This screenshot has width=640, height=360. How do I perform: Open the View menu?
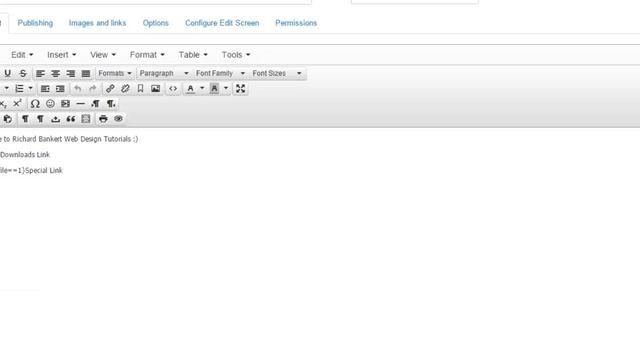coord(103,55)
